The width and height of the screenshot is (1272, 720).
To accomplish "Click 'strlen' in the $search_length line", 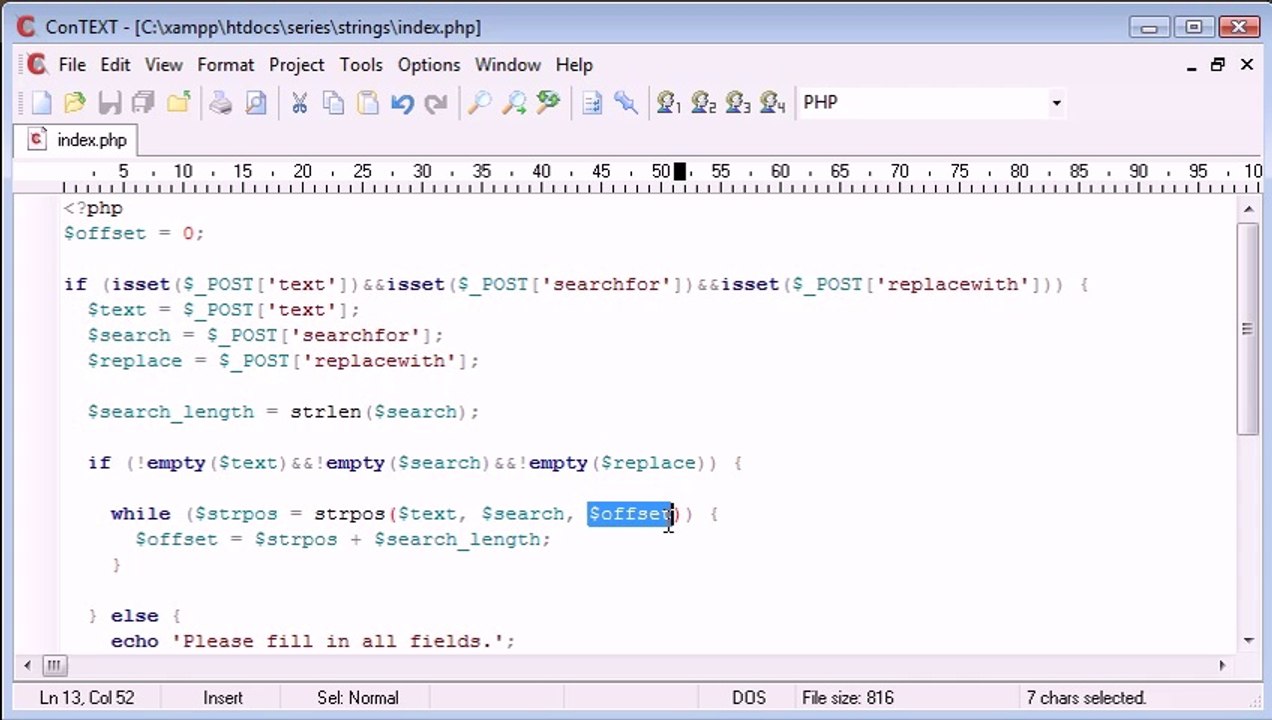I will point(326,412).
